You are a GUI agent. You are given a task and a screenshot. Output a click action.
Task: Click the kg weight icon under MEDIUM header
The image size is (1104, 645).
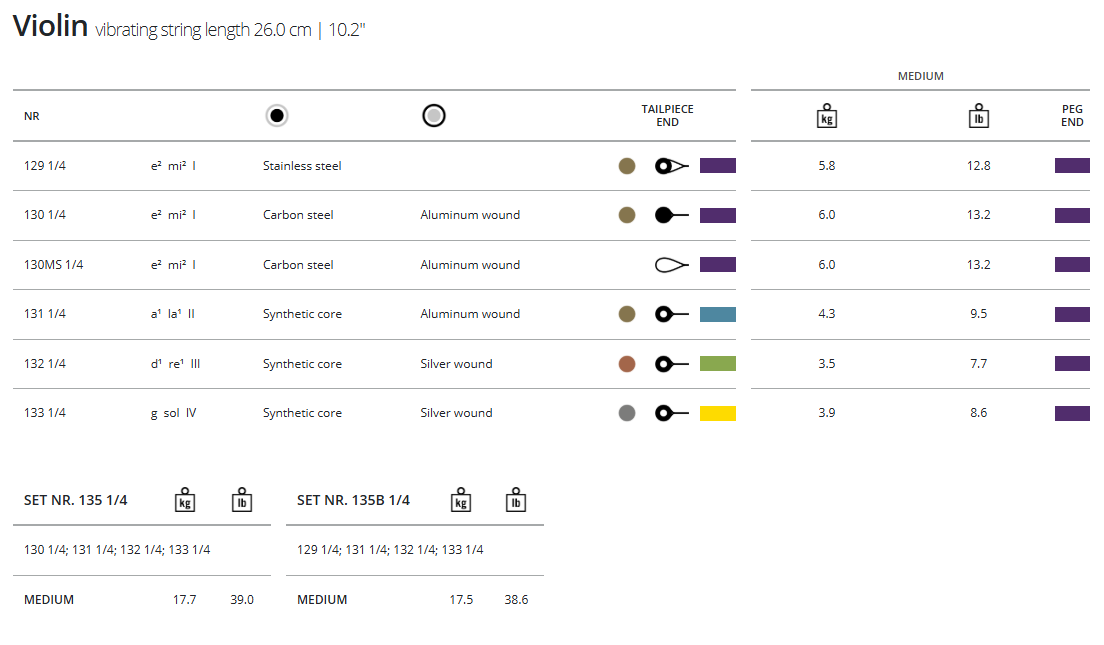[x=827, y=116]
